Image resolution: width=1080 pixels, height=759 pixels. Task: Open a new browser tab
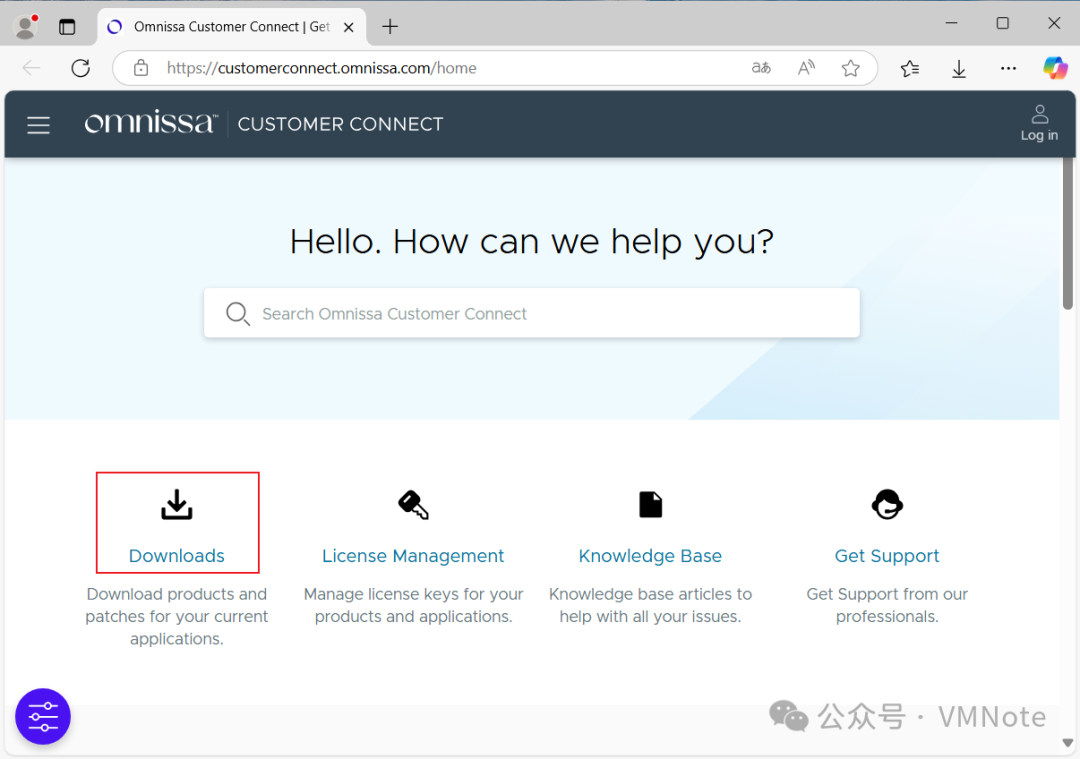pyautogui.click(x=390, y=27)
